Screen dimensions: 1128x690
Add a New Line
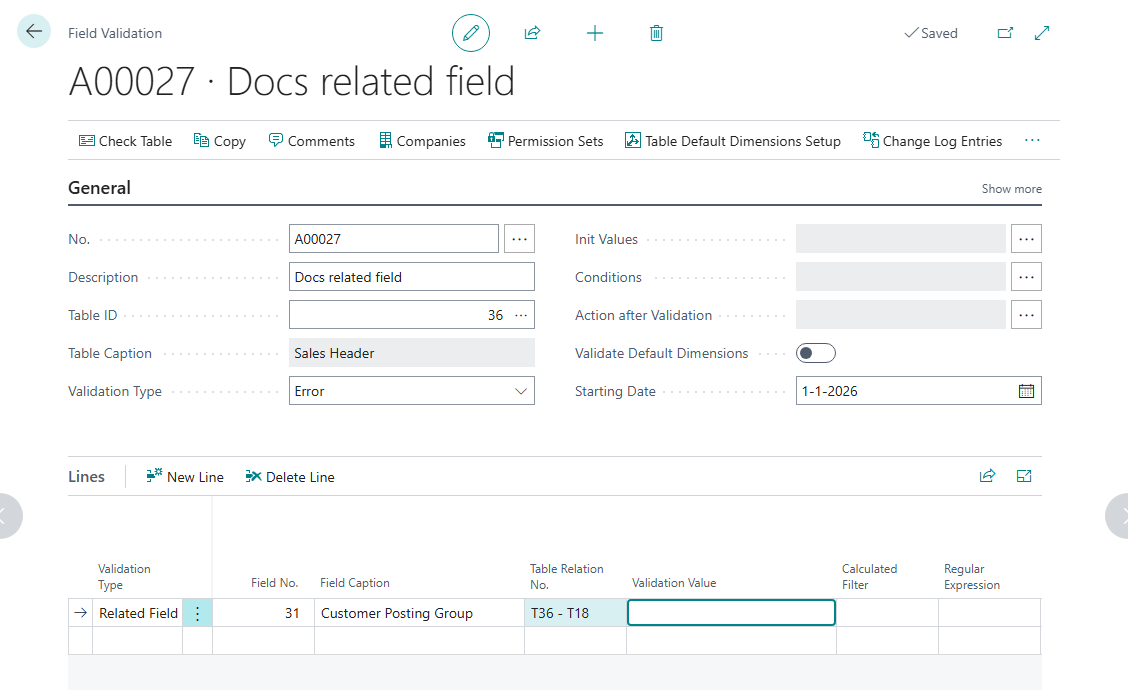tap(185, 476)
